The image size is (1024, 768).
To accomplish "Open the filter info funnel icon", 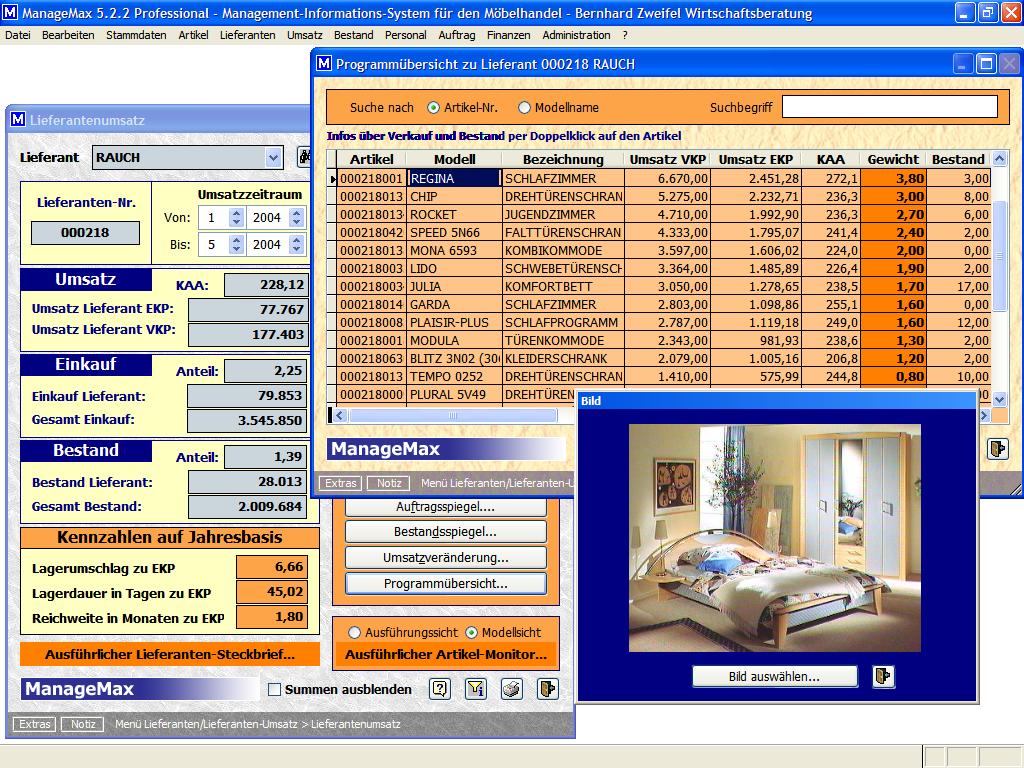I will click(476, 689).
